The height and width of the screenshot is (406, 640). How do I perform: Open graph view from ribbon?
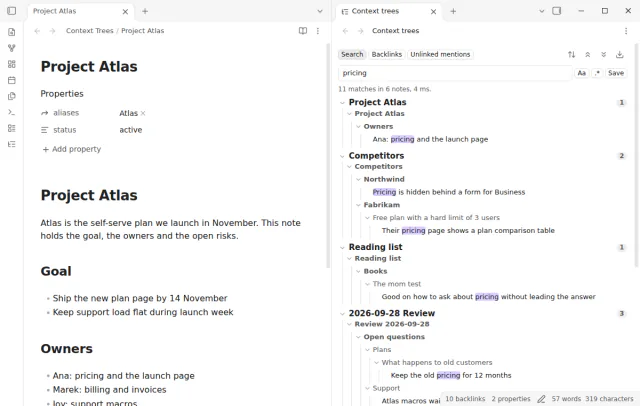point(11,48)
